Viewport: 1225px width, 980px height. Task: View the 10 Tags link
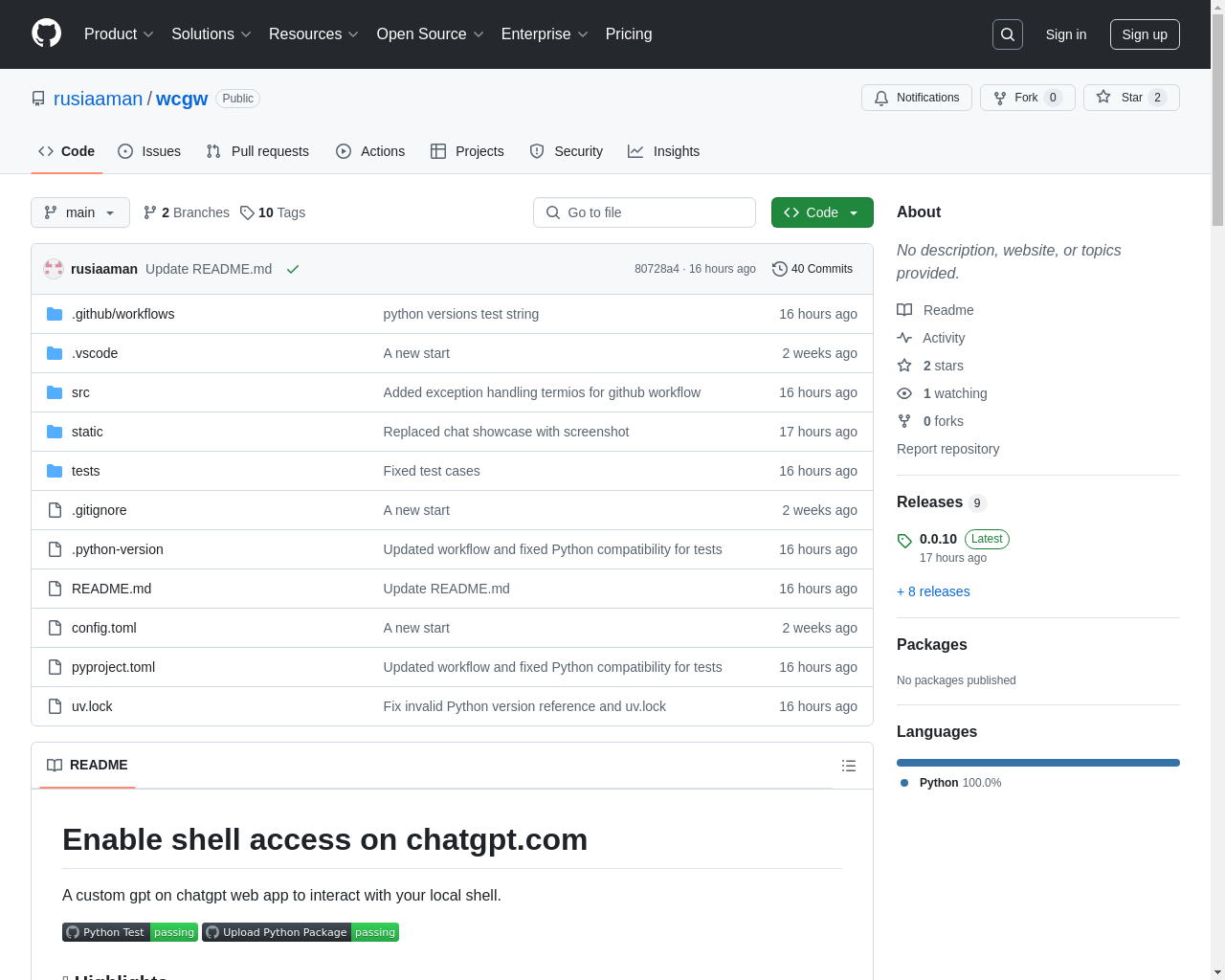273,212
